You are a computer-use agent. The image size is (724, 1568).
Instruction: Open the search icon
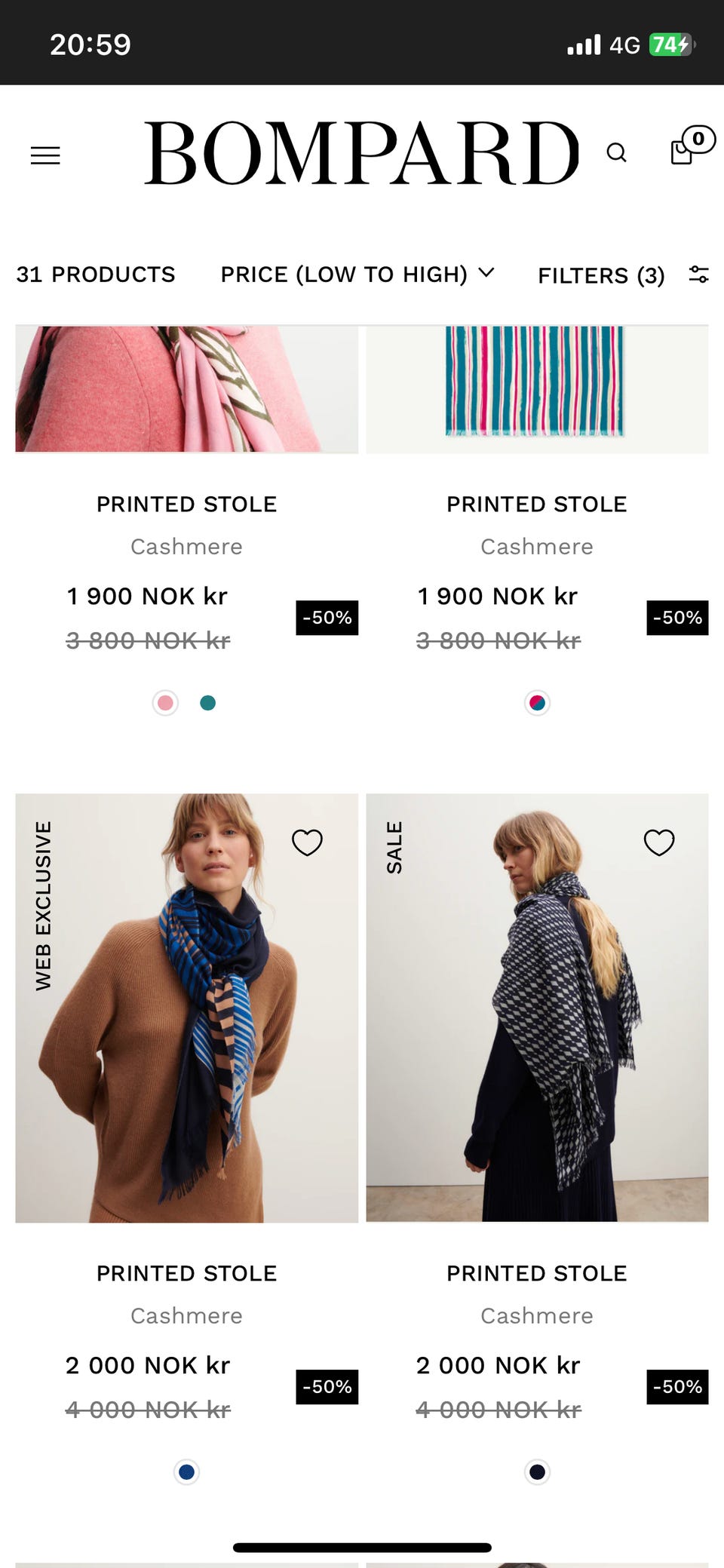tap(617, 153)
